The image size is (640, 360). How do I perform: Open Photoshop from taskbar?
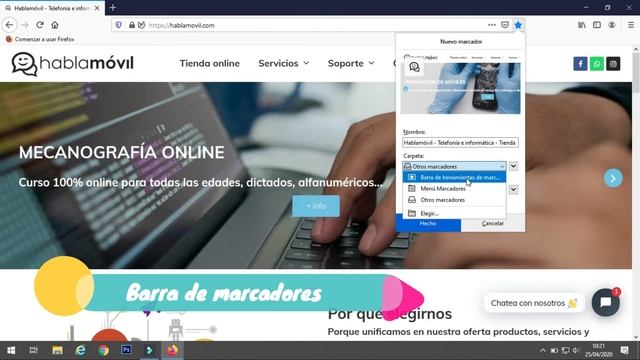(126, 350)
